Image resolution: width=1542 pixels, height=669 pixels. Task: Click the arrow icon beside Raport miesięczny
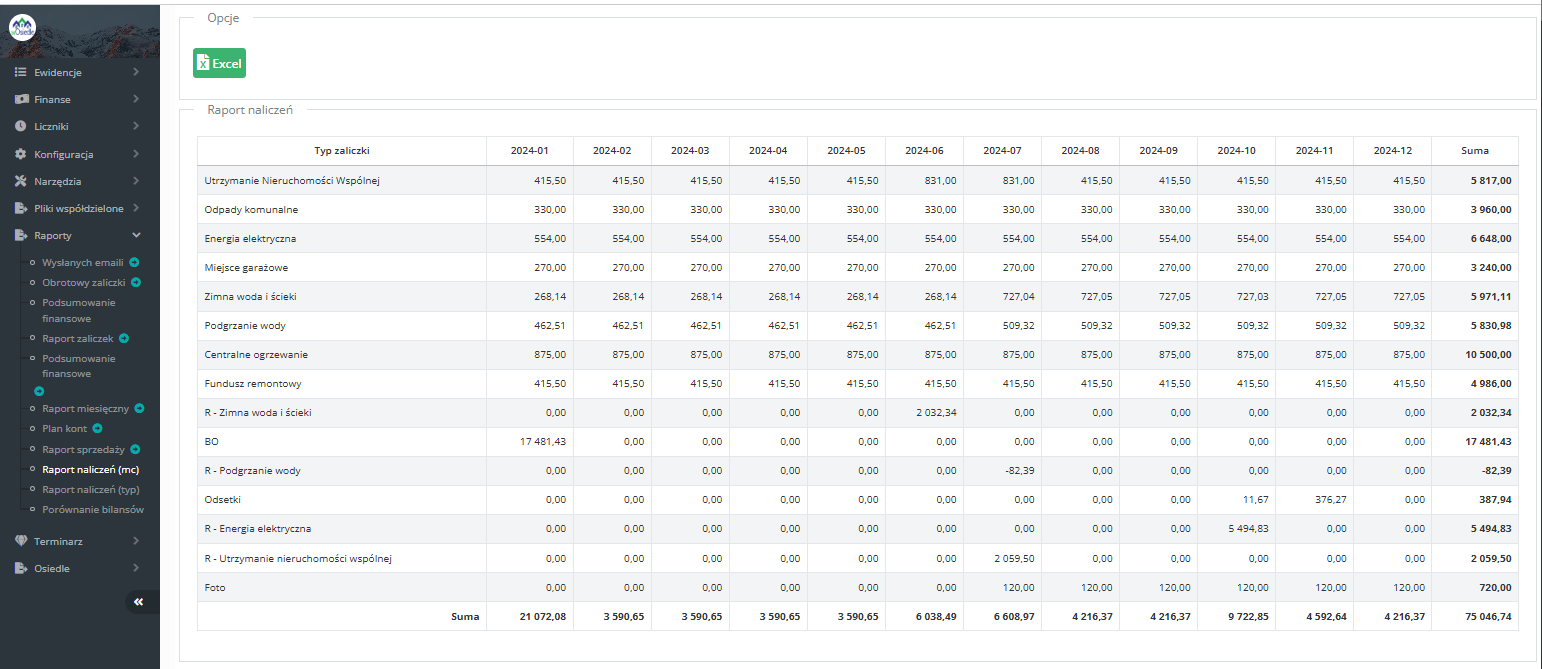tap(140, 408)
